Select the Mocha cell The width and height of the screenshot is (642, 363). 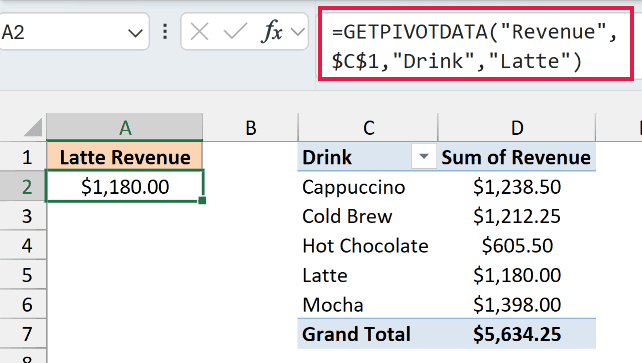(x=368, y=304)
